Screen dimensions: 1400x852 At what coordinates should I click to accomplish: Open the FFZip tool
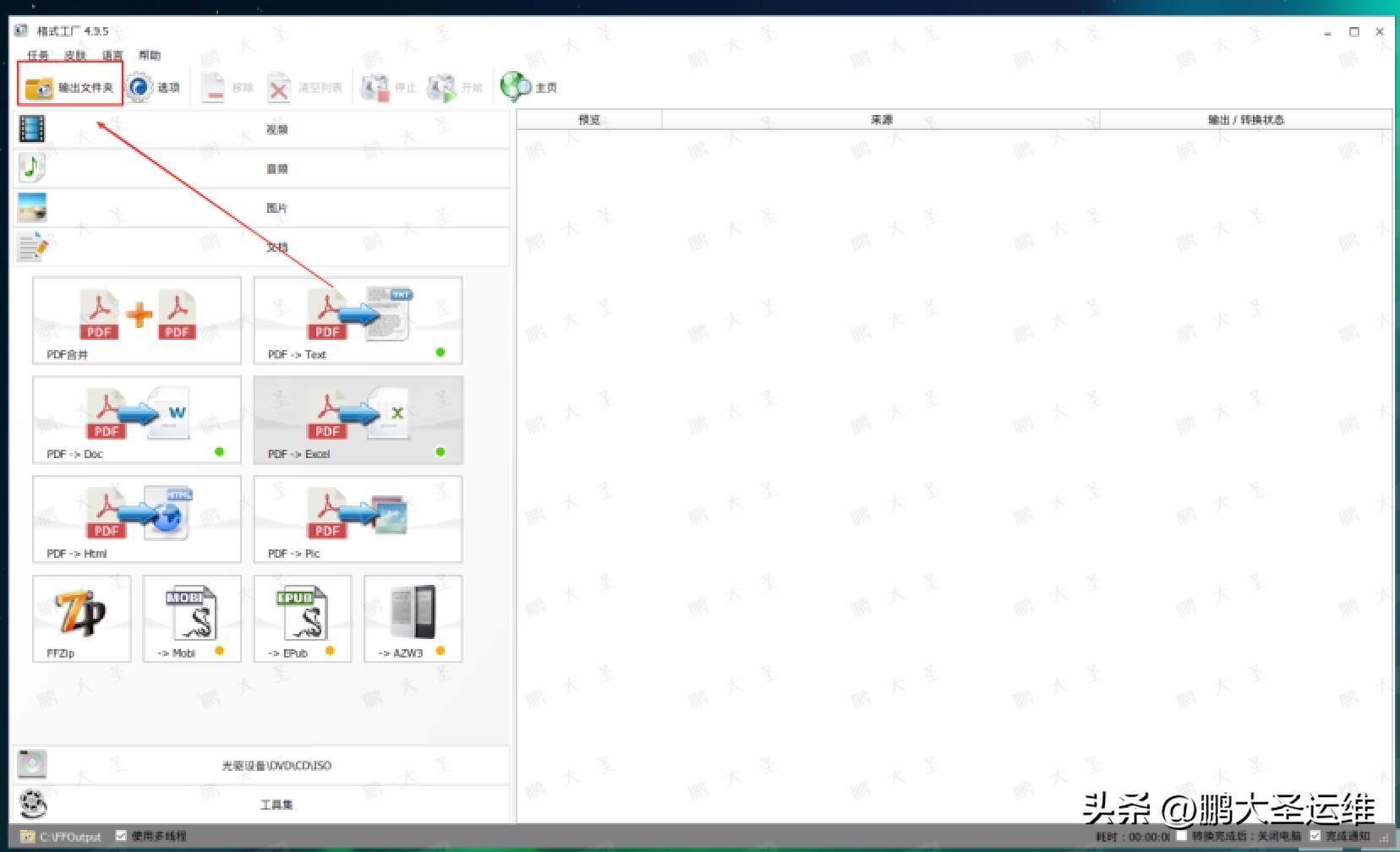point(82,619)
